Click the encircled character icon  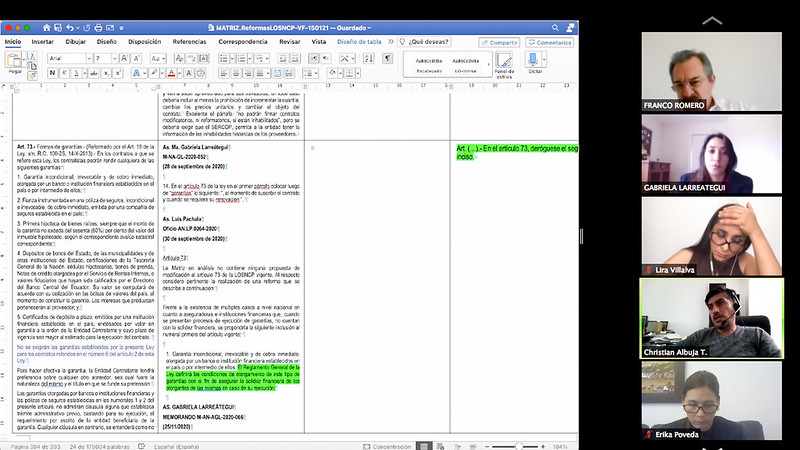coord(201,73)
